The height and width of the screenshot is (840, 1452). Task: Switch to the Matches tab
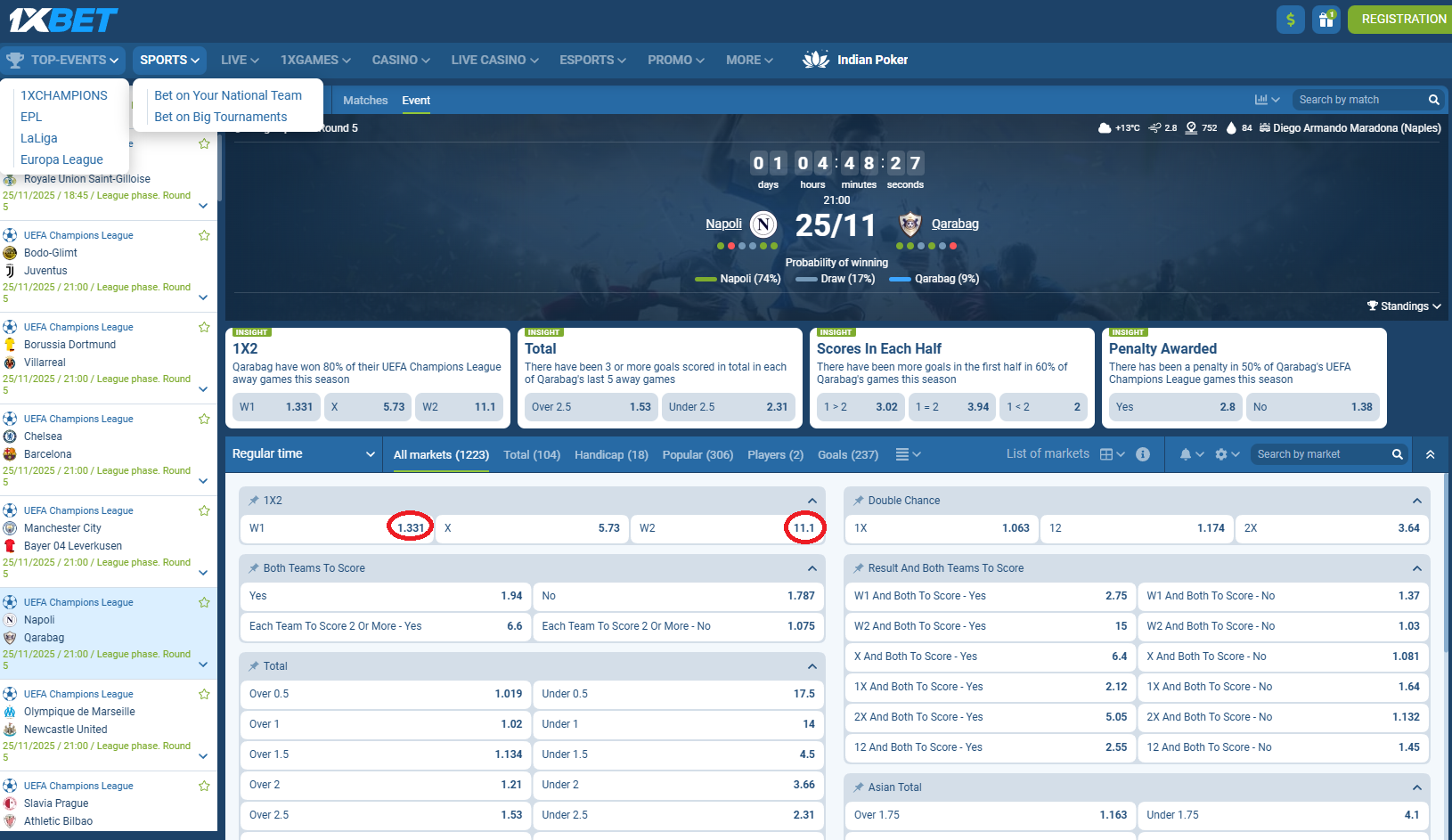click(365, 100)
